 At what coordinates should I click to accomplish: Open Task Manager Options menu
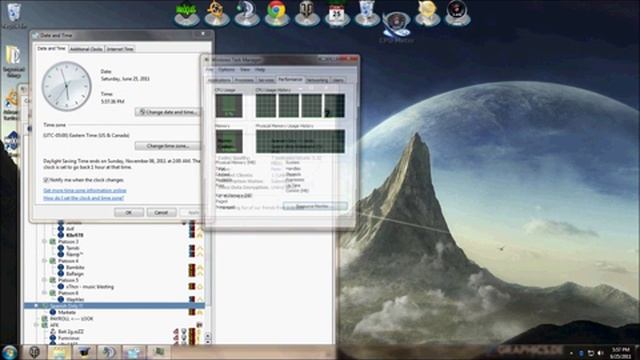coord(227,70)
